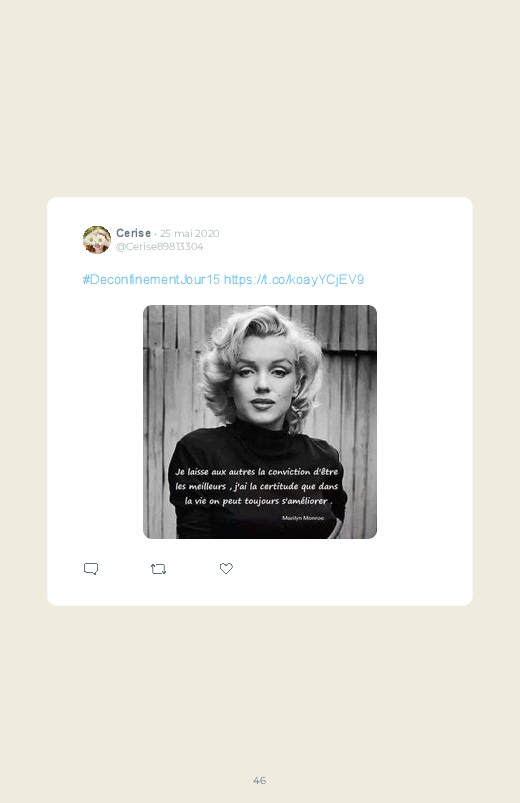Screen dimensions: 520x803
Task: Open the Cerise display name
Action: (133, 233)
